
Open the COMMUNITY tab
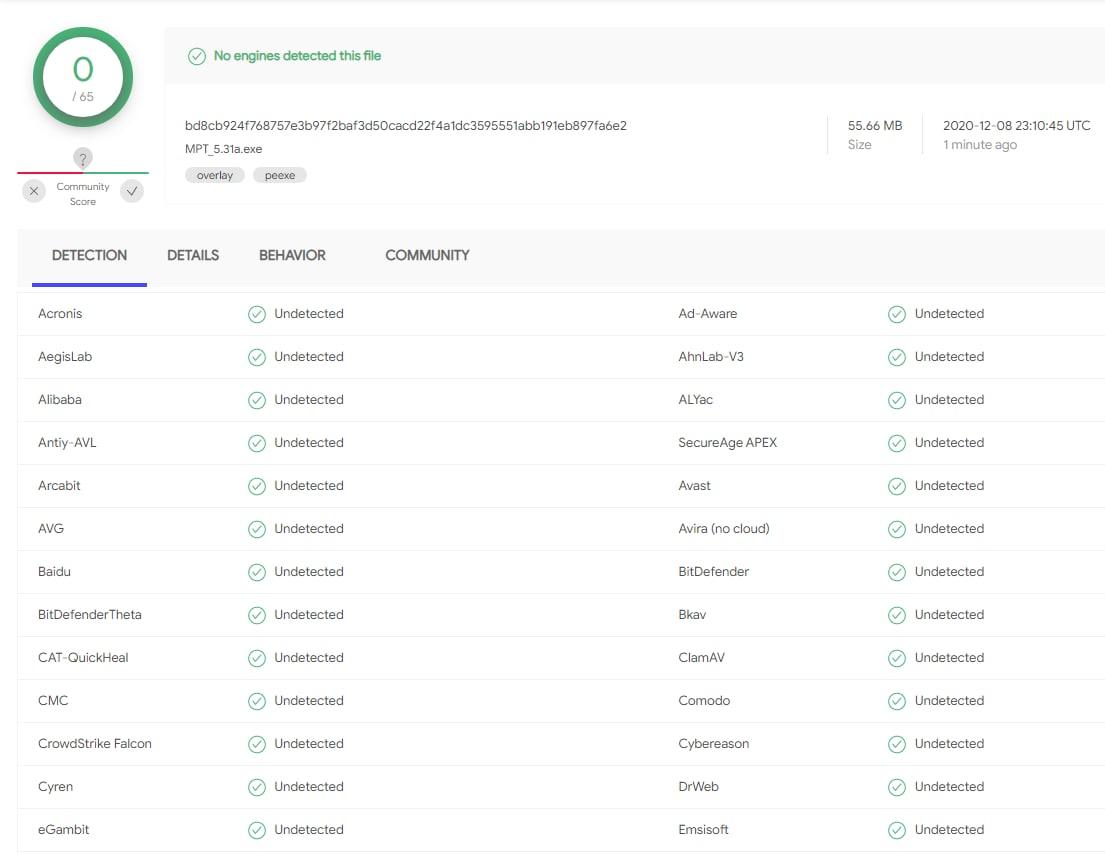pos(427,255)
